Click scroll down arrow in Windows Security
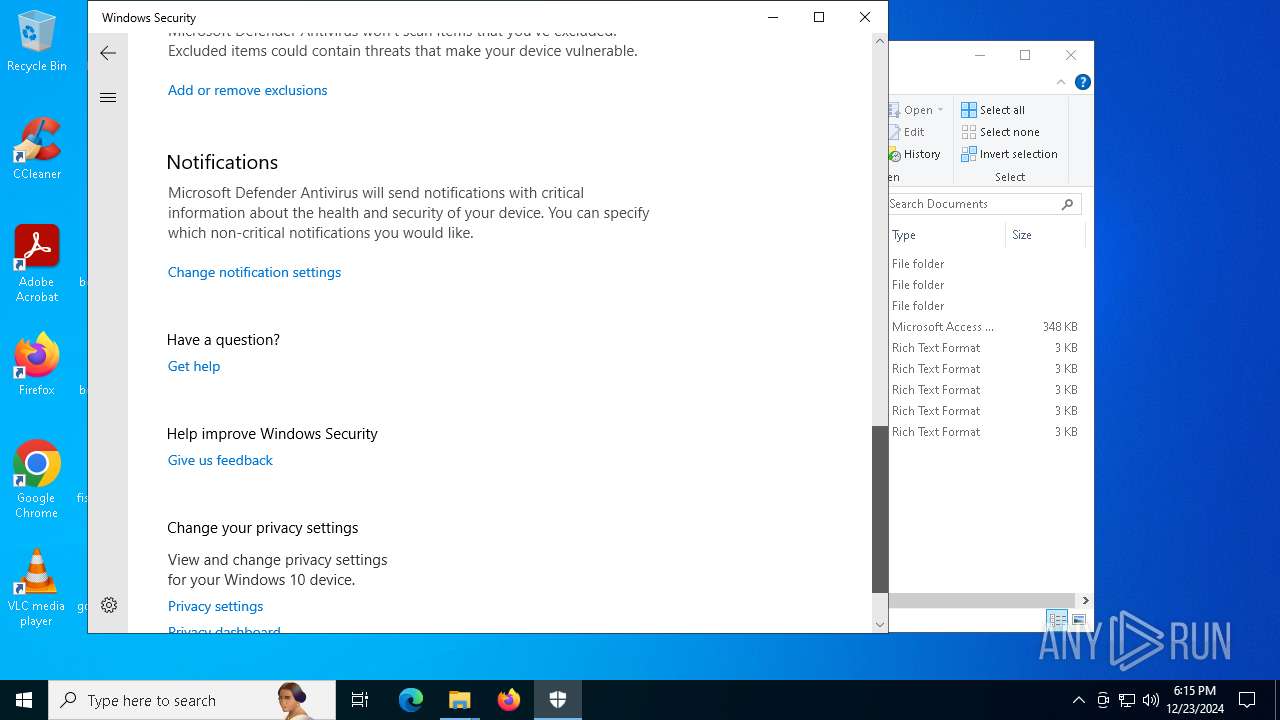The image size is (1280, 720). (x=880, y=624)
